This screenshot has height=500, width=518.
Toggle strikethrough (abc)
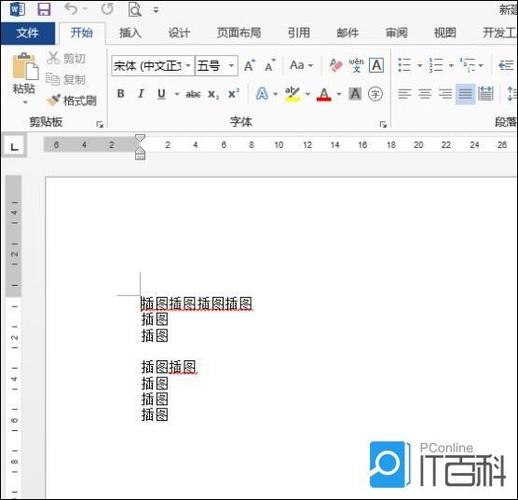click(193, 94)
